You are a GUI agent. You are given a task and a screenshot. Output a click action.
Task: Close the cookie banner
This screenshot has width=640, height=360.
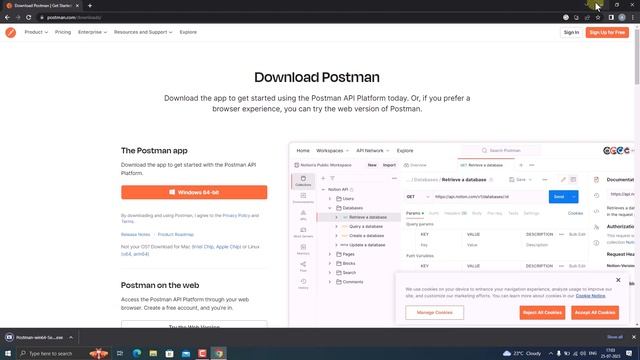point(618,280)
